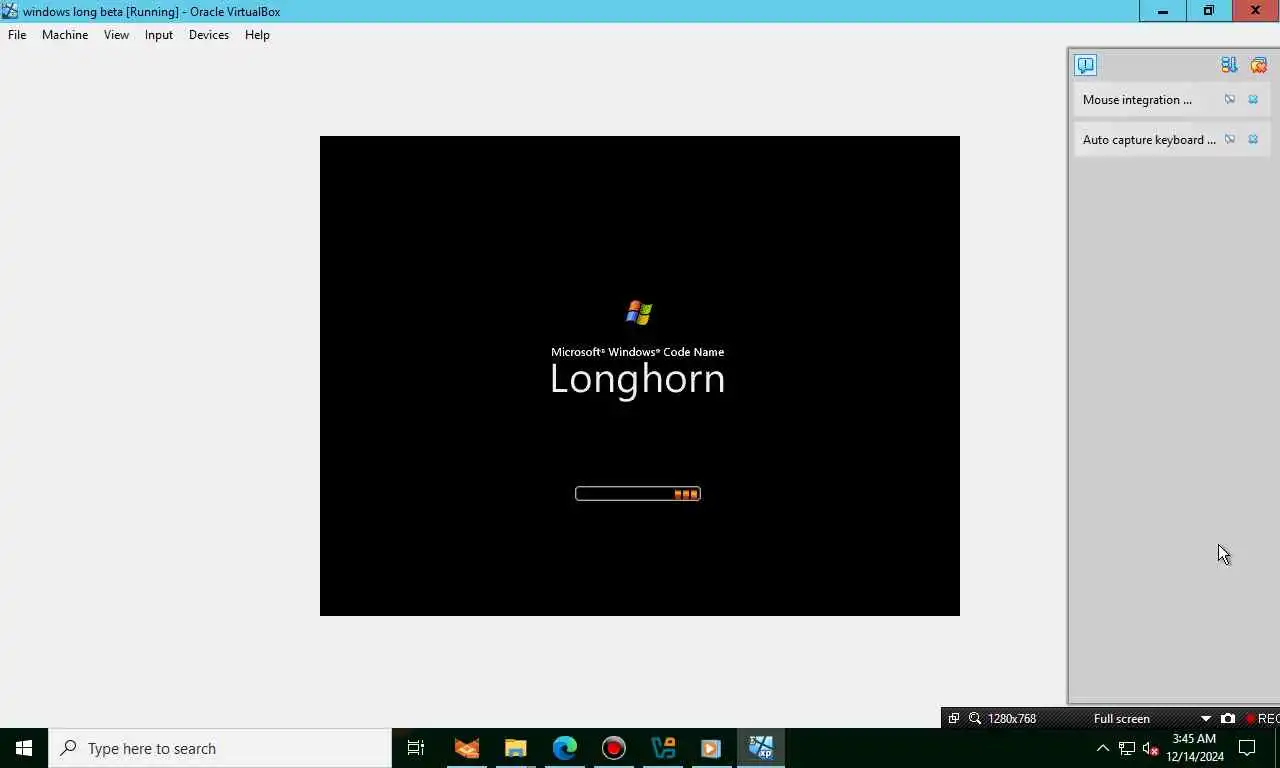Click the taskbar search box

[x=220, y=748]
